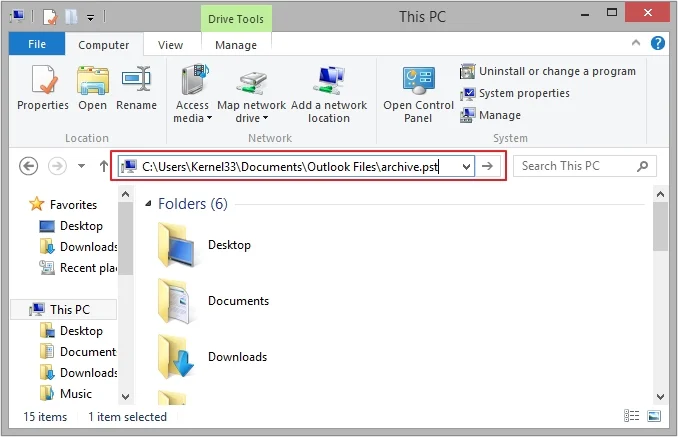Click the Go to arrow button
The image size is (678, 437).
click(x=488, y=166)
